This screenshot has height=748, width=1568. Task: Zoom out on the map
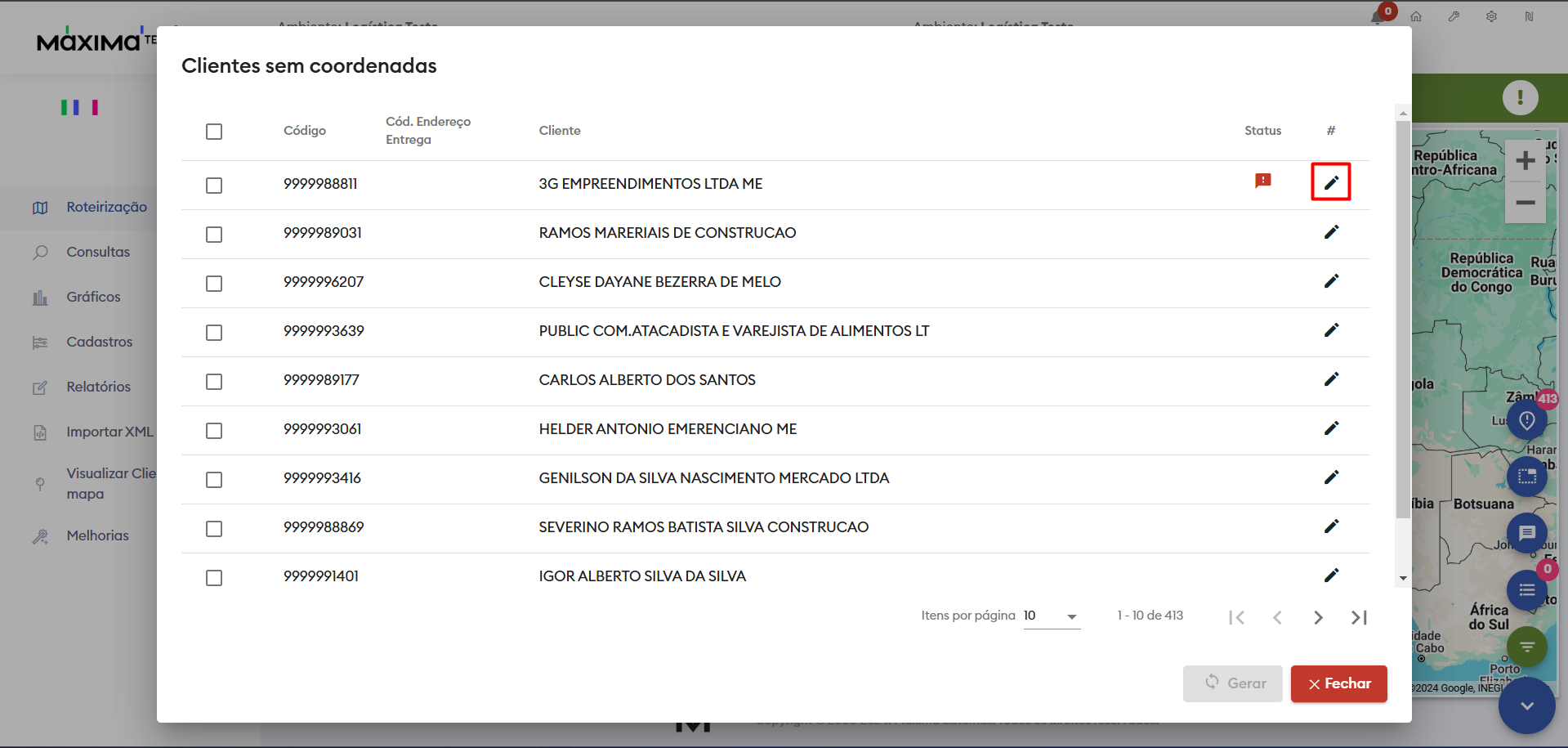tap(1525, 203)
